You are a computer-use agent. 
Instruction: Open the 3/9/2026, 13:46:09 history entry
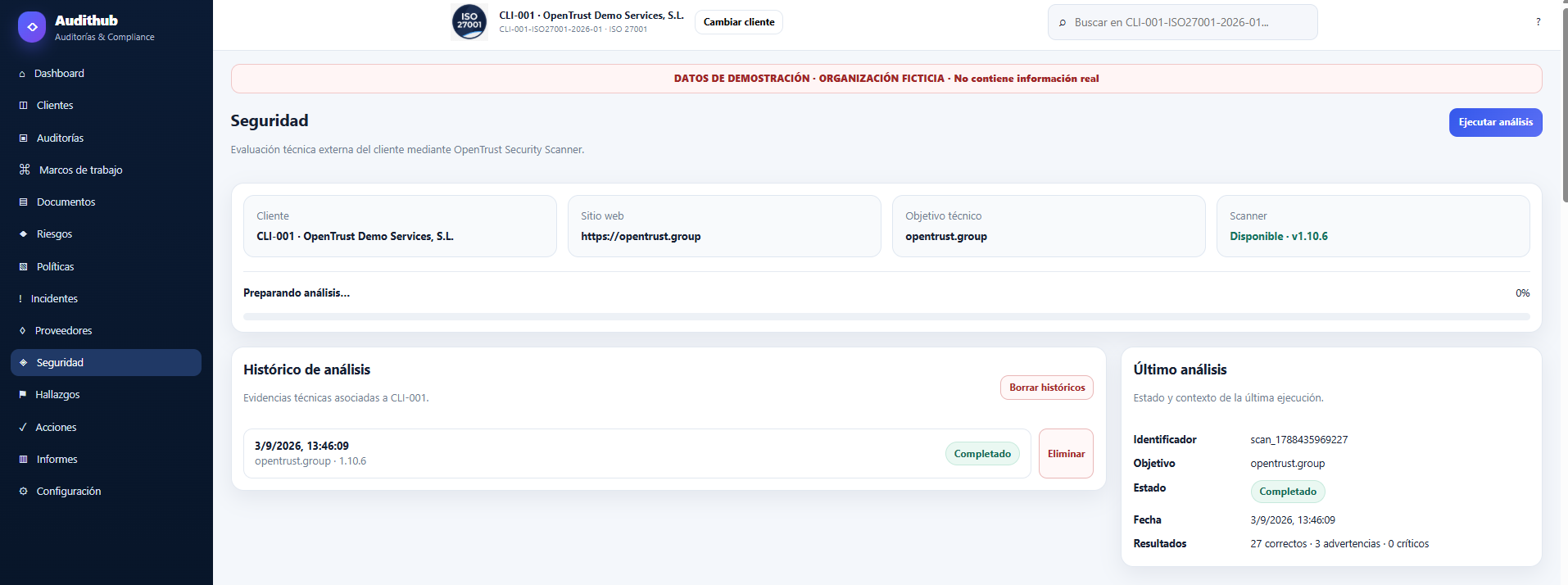click(637, 454)
